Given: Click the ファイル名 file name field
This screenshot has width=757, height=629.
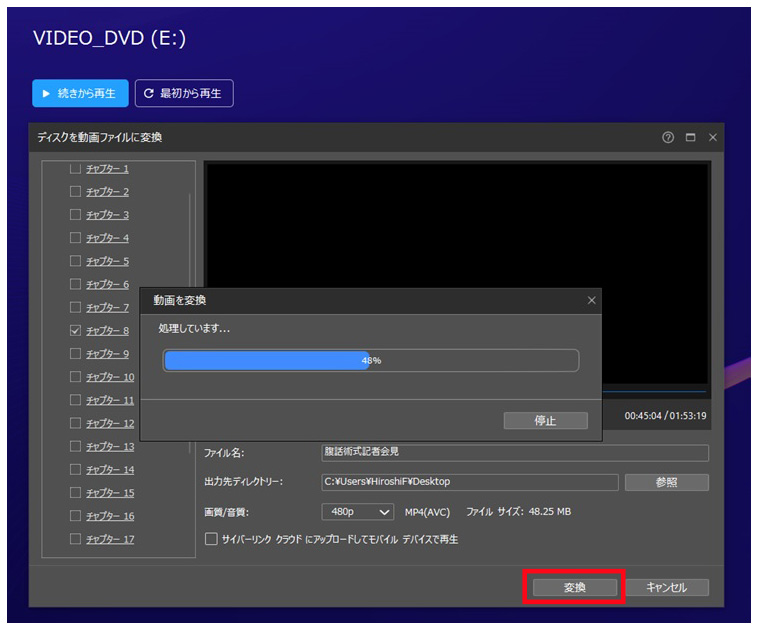Looking at the screenshot, I should (514, 453).
